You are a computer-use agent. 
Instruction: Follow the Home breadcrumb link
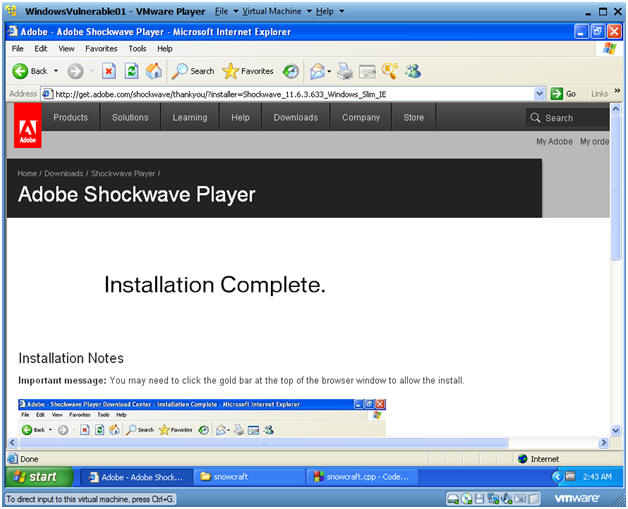pos(27,173)
